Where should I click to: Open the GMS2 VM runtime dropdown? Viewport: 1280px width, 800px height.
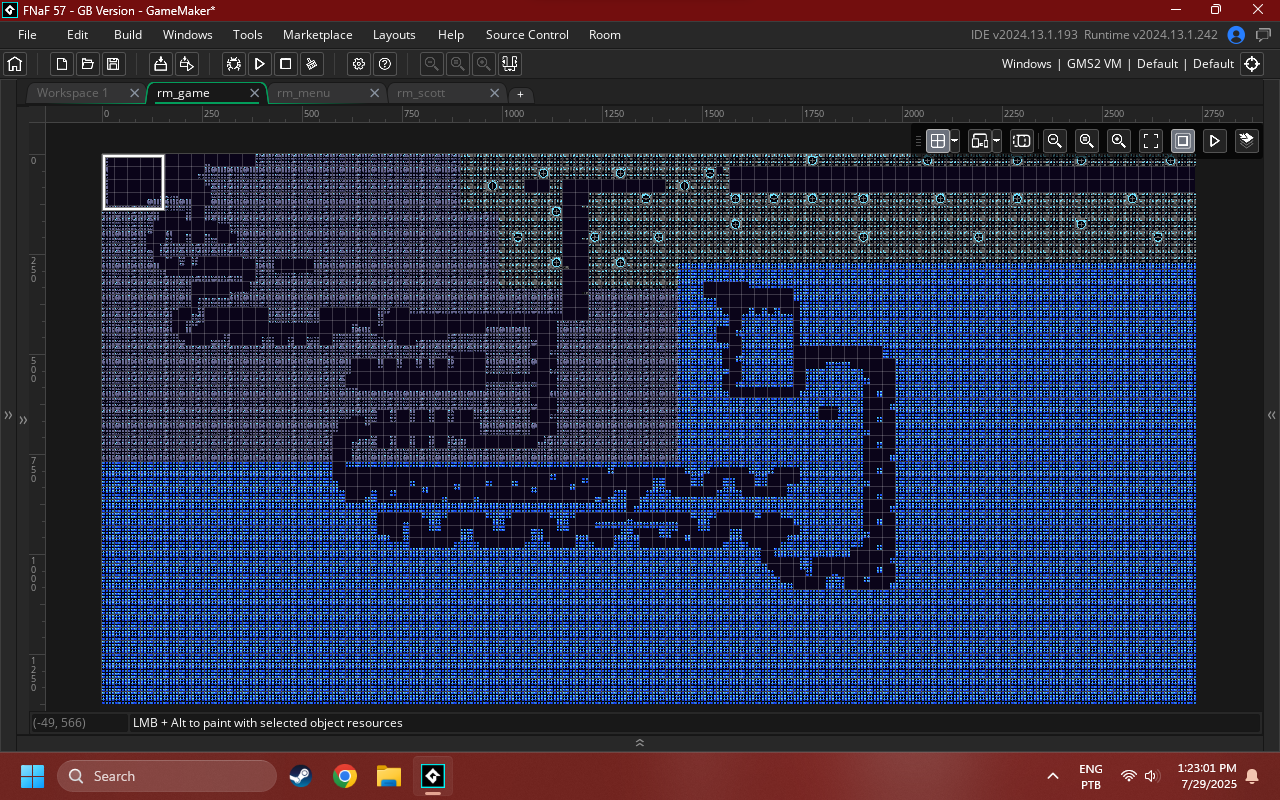click(1094, 63)
